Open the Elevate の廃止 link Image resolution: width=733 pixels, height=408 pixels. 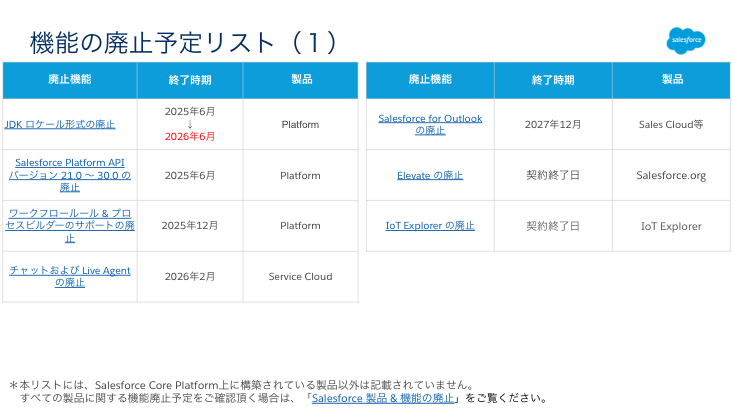[x=430, y=175]
